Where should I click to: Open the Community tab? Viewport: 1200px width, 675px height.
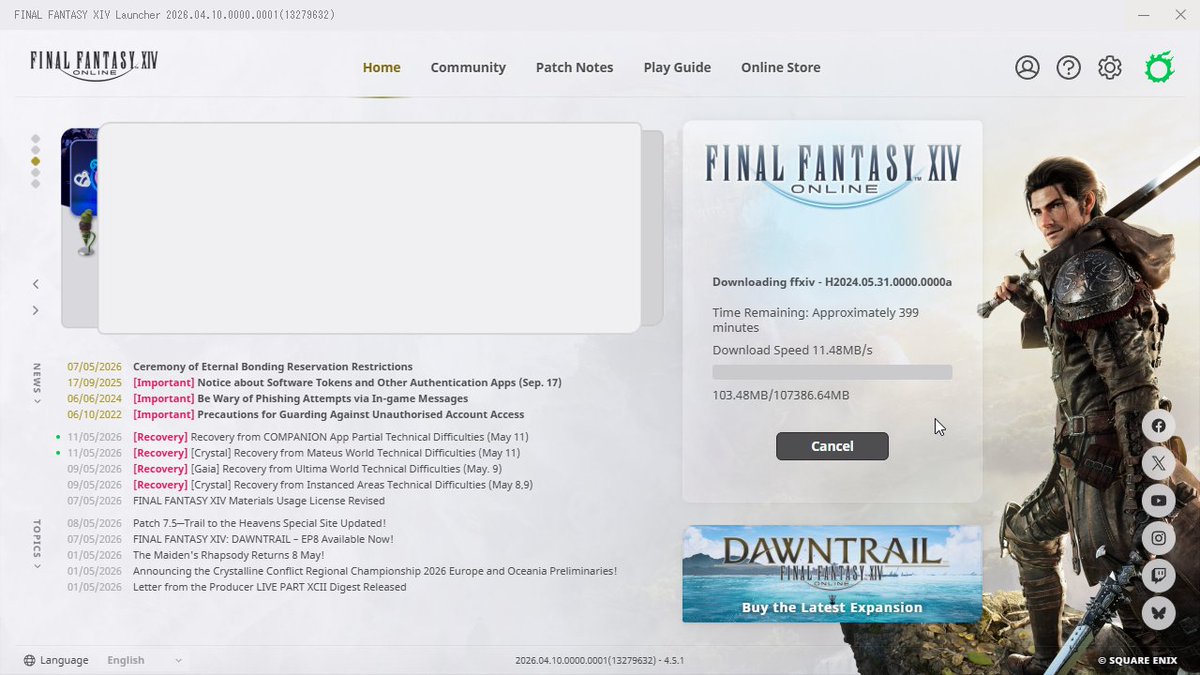coord(468,67)
